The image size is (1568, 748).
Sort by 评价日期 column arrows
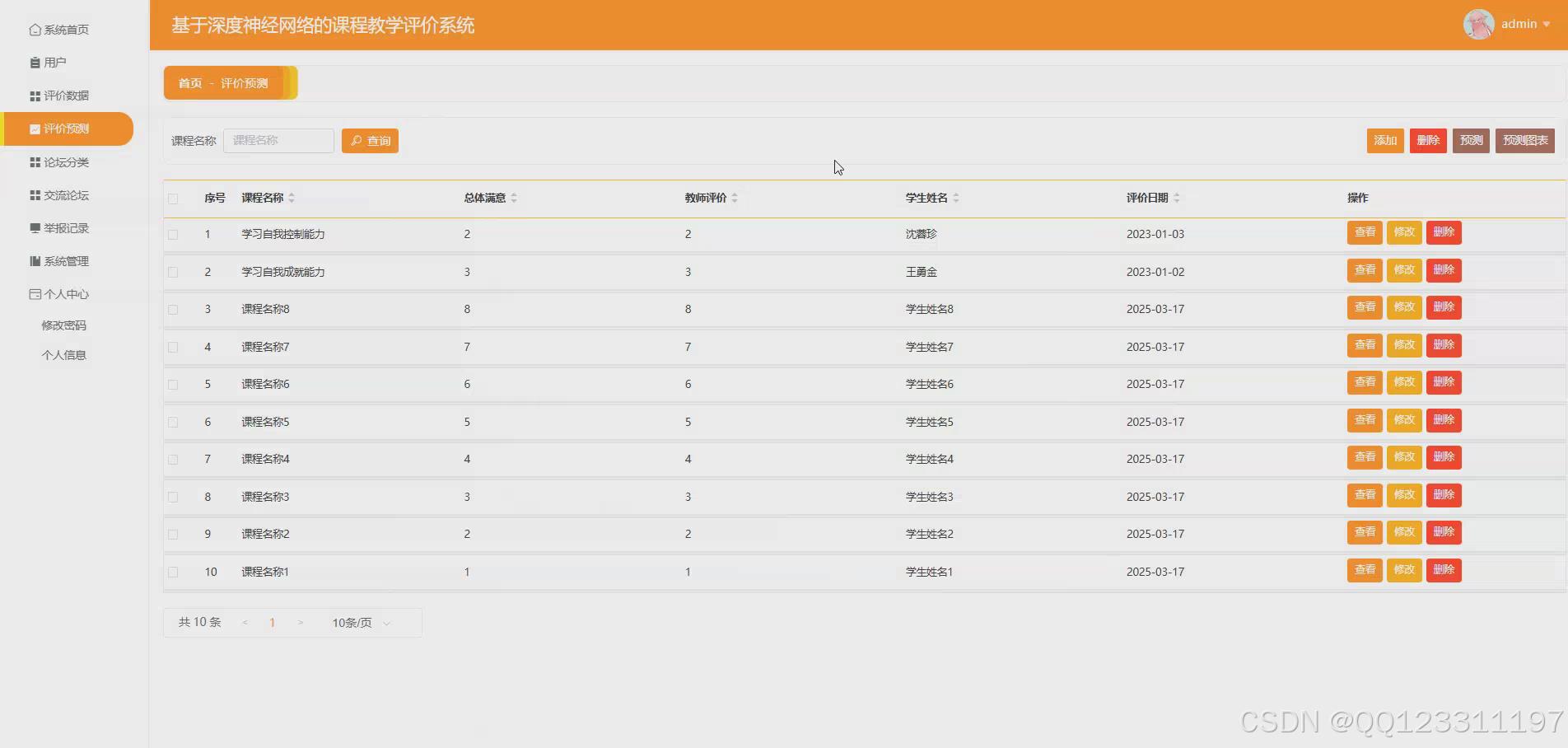click(1177, 198)
